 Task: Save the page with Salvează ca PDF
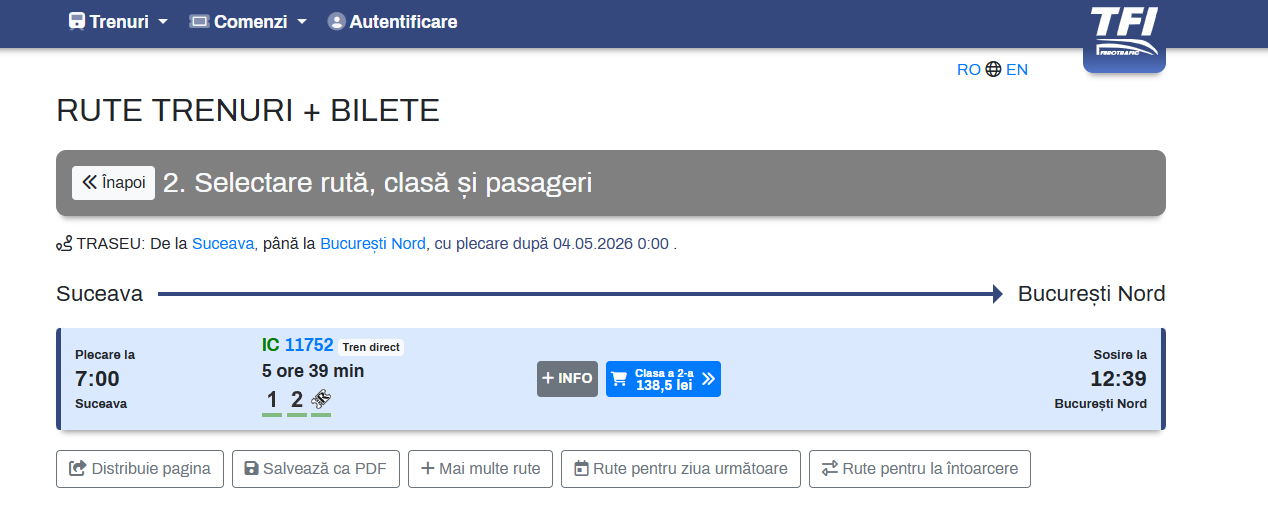click(316, 469)
